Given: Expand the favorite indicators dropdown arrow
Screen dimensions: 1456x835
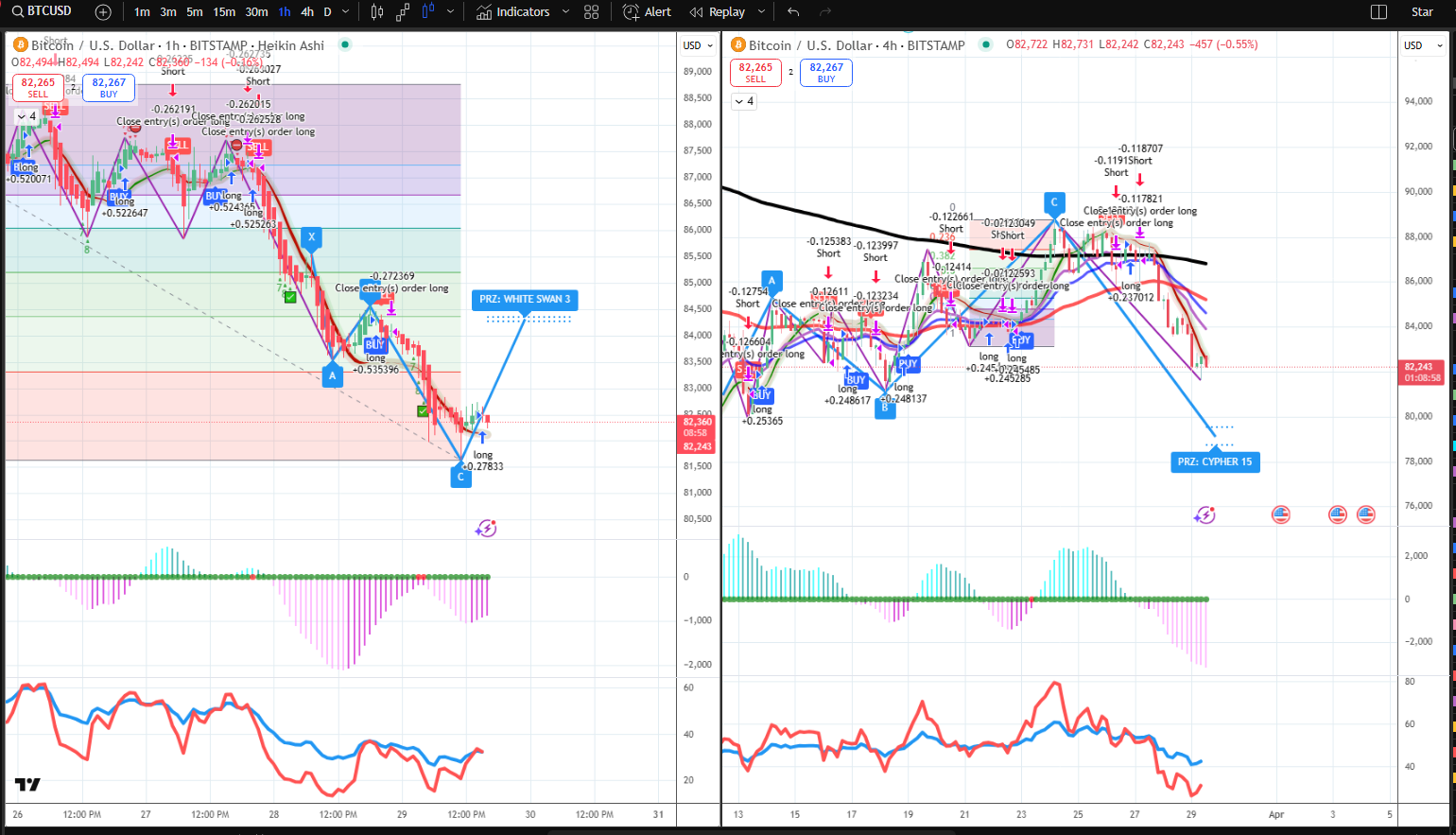Looking at the screenshot, I should tap(565, 12).
